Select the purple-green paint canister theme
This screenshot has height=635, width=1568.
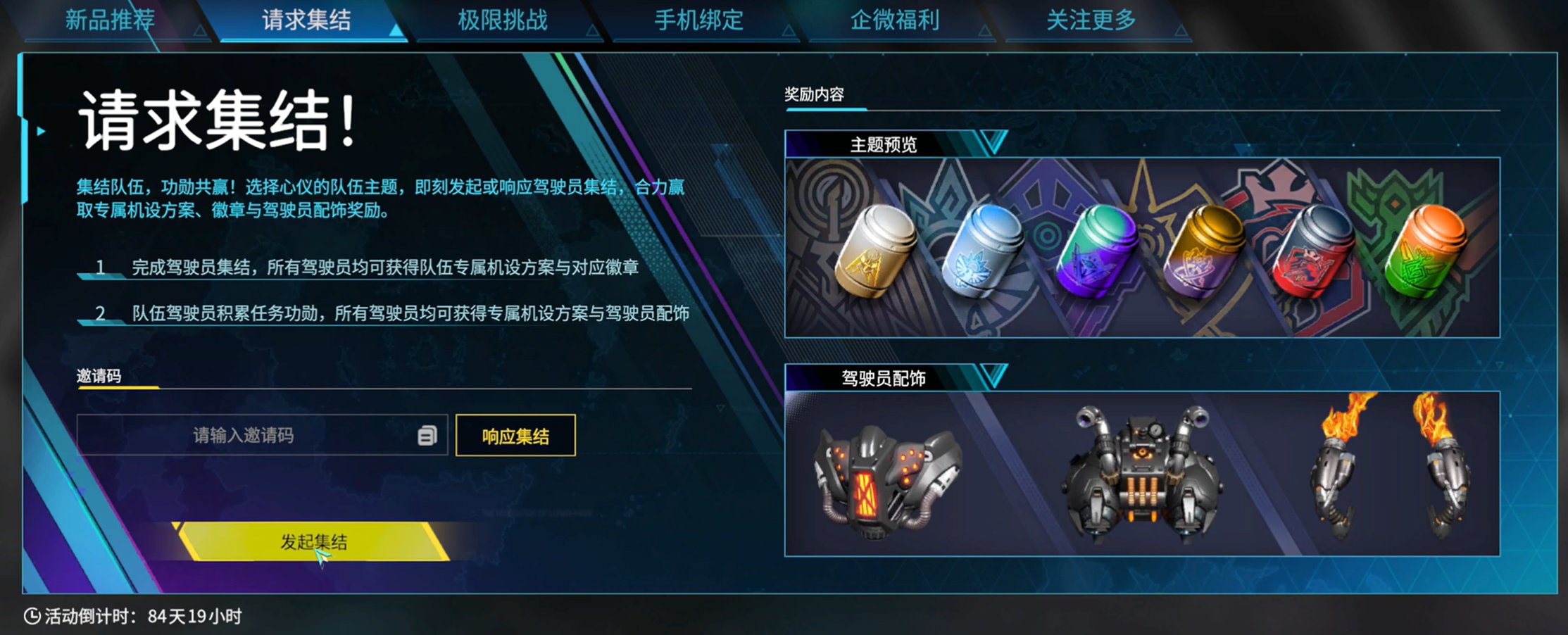click(x=1096, y=251)
